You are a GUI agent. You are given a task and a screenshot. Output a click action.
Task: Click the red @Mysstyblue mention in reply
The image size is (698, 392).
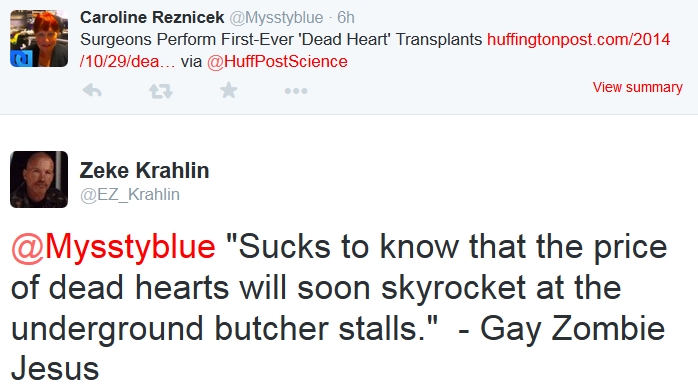(x=114, y=247)
